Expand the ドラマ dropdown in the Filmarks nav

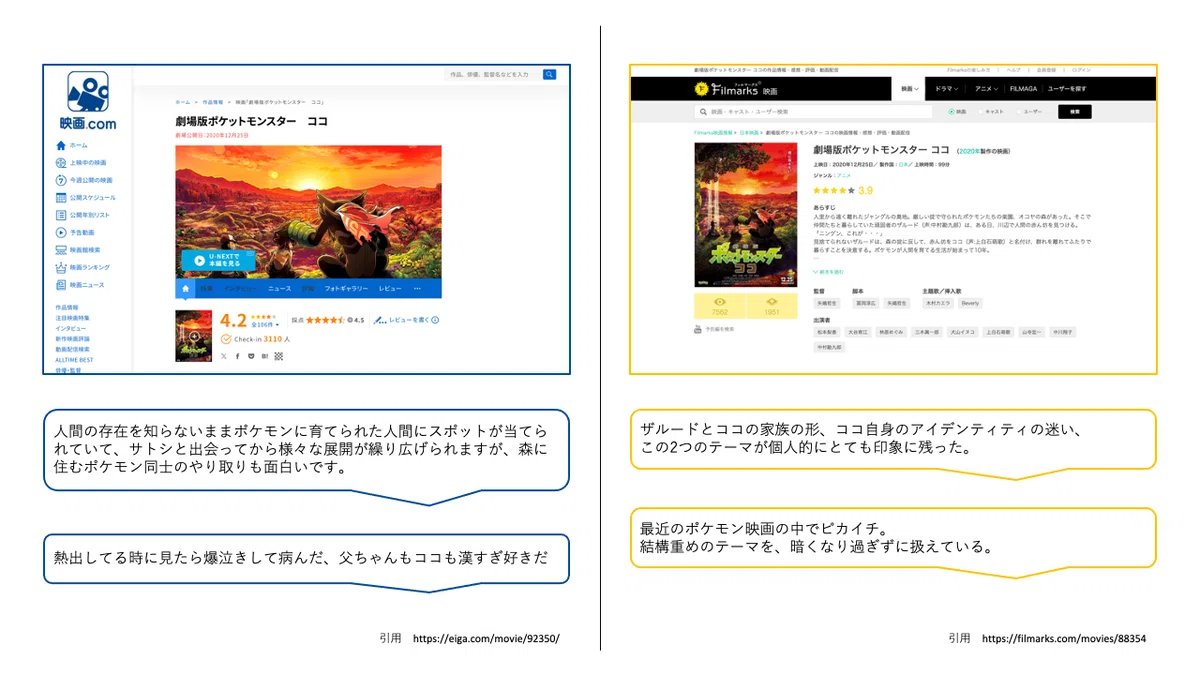947,89
